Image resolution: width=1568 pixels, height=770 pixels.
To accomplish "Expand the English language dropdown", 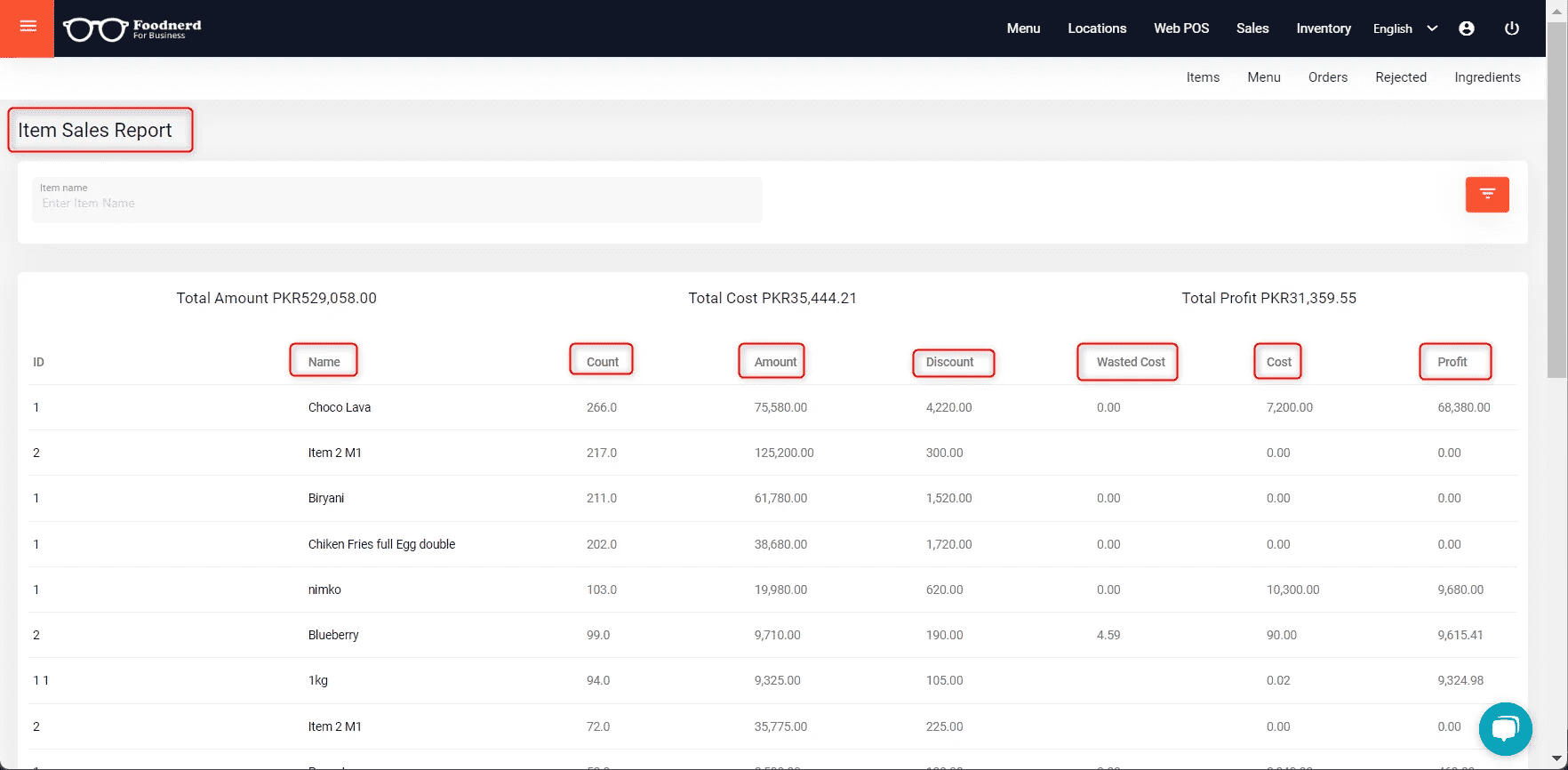I will point(1404,28).
